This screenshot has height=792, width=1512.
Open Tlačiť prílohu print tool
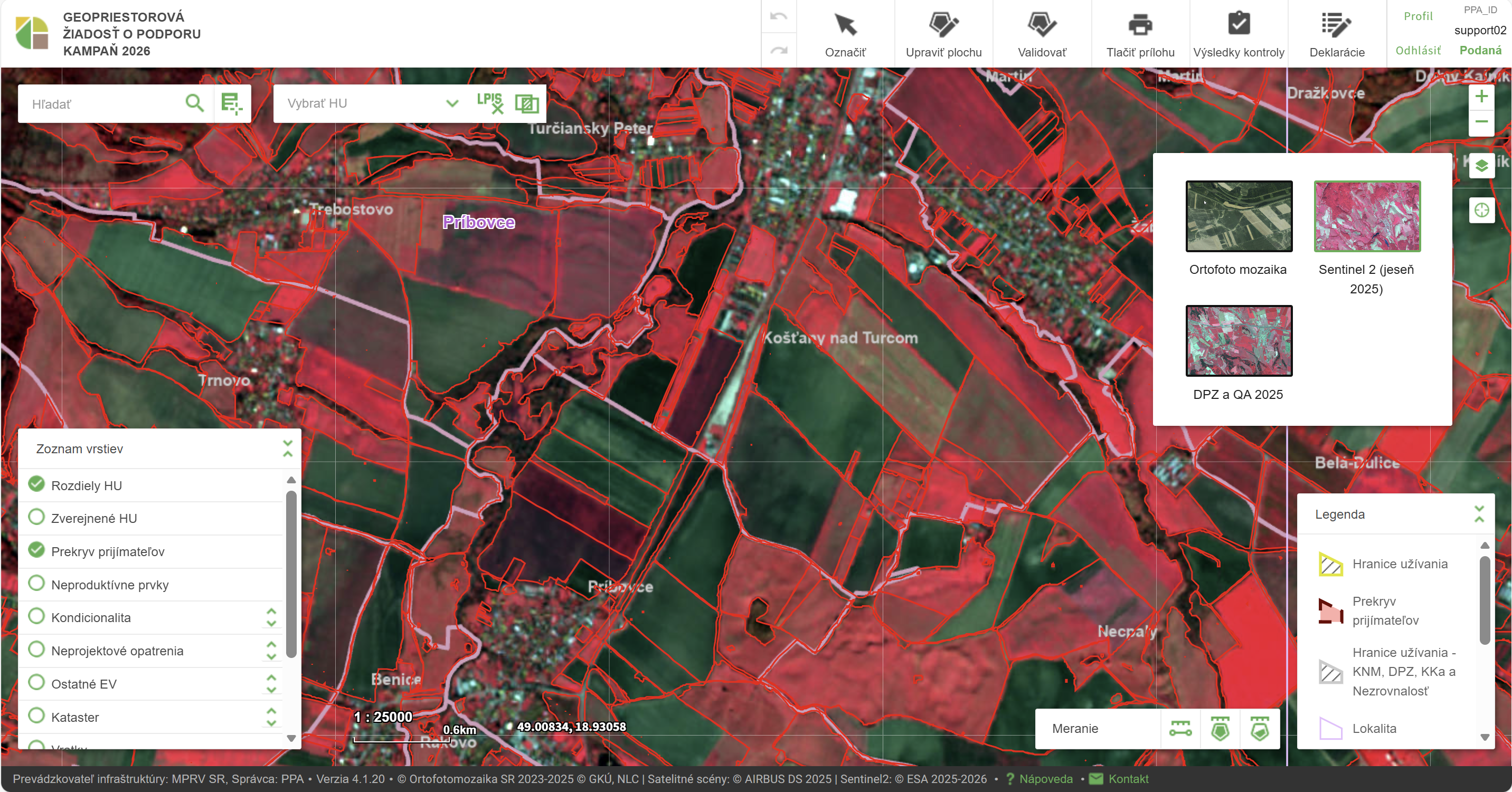click(x=1140, y=34)
